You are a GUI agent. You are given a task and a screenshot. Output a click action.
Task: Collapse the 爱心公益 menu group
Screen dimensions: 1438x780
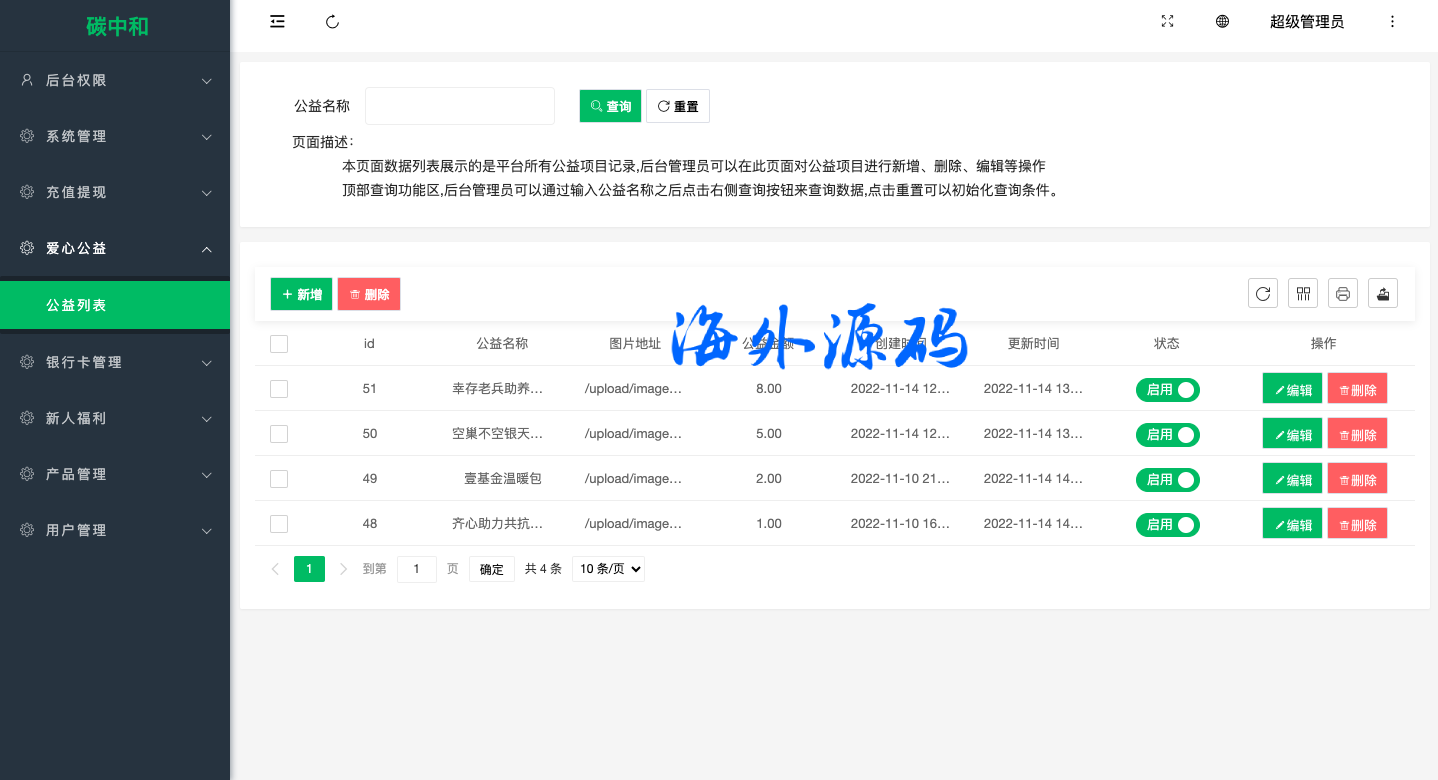point(115,248)
